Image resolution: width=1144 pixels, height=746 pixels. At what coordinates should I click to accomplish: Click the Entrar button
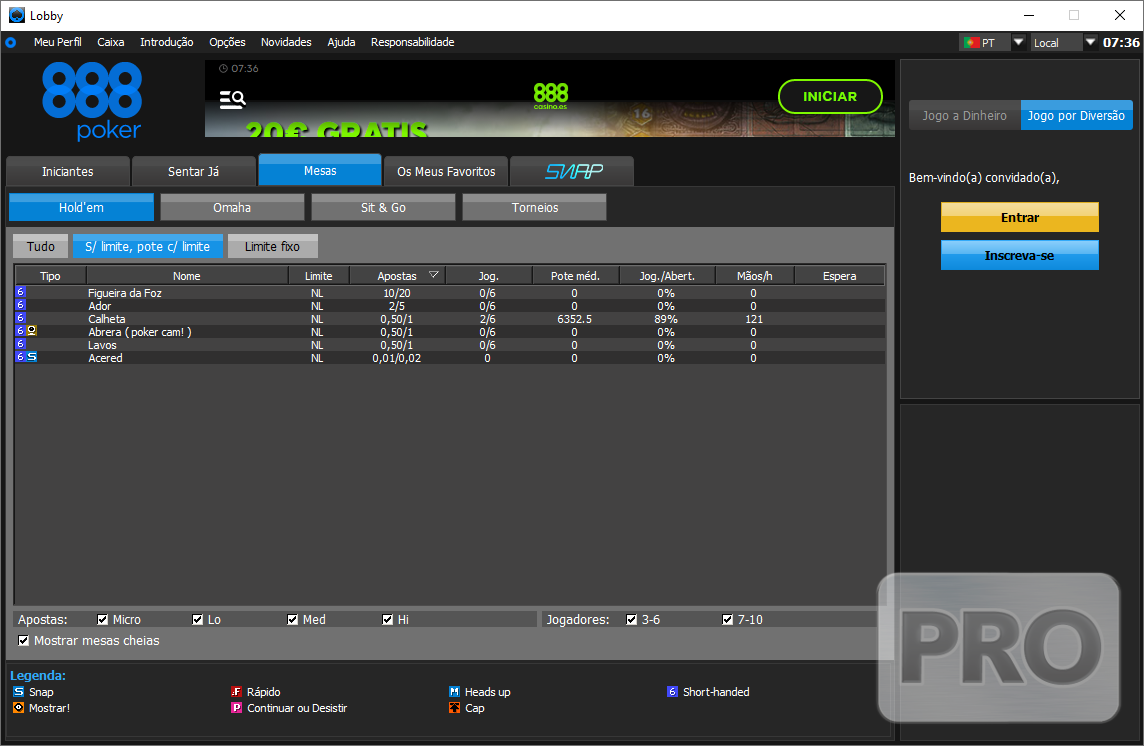pos(1019,218)
